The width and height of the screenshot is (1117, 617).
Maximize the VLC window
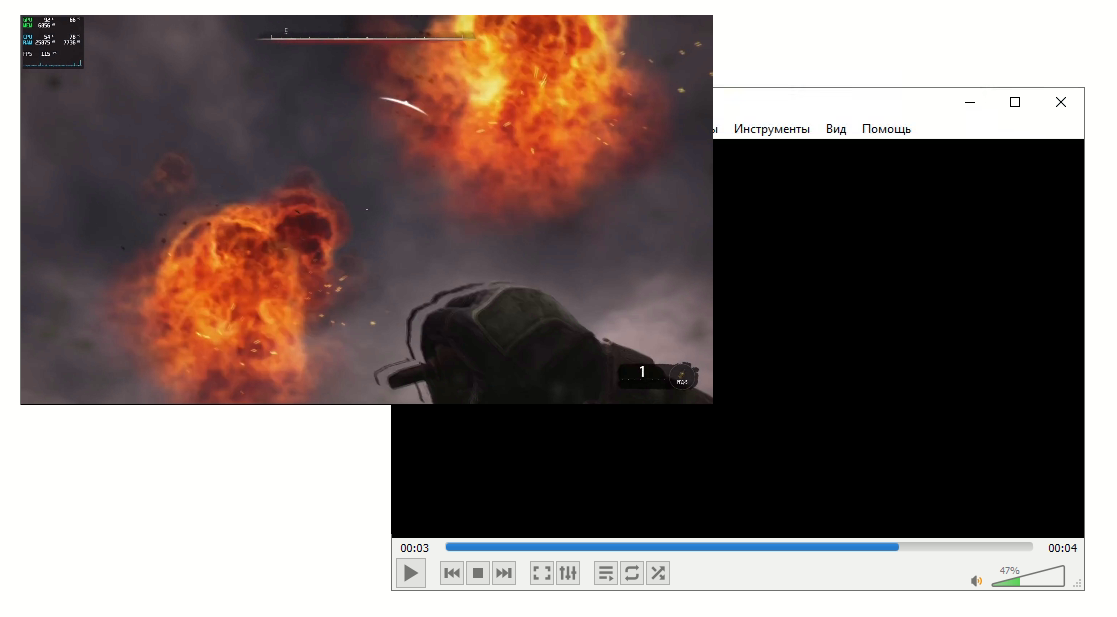point(1015,103)
